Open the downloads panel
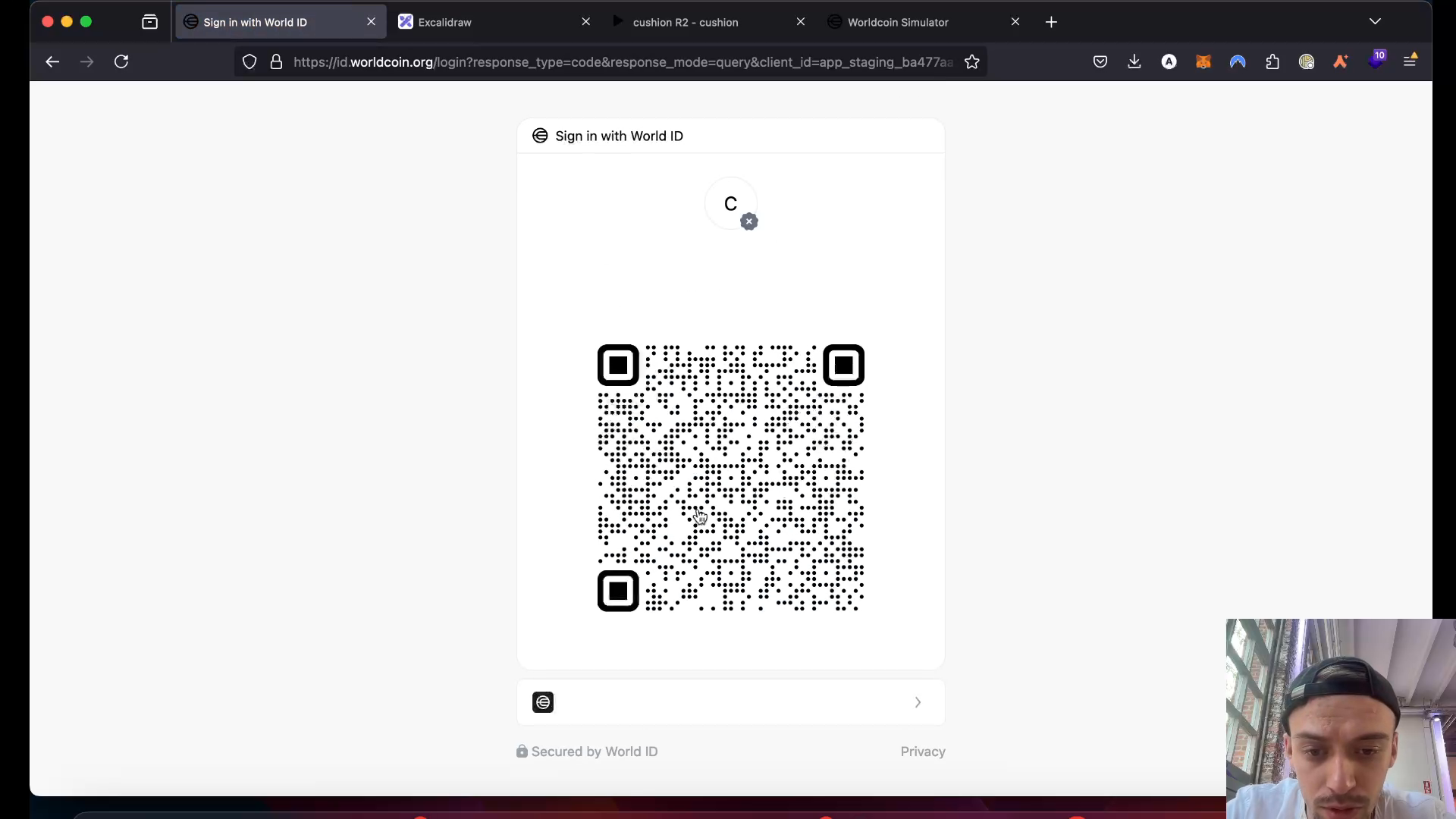 [1134, 61]
